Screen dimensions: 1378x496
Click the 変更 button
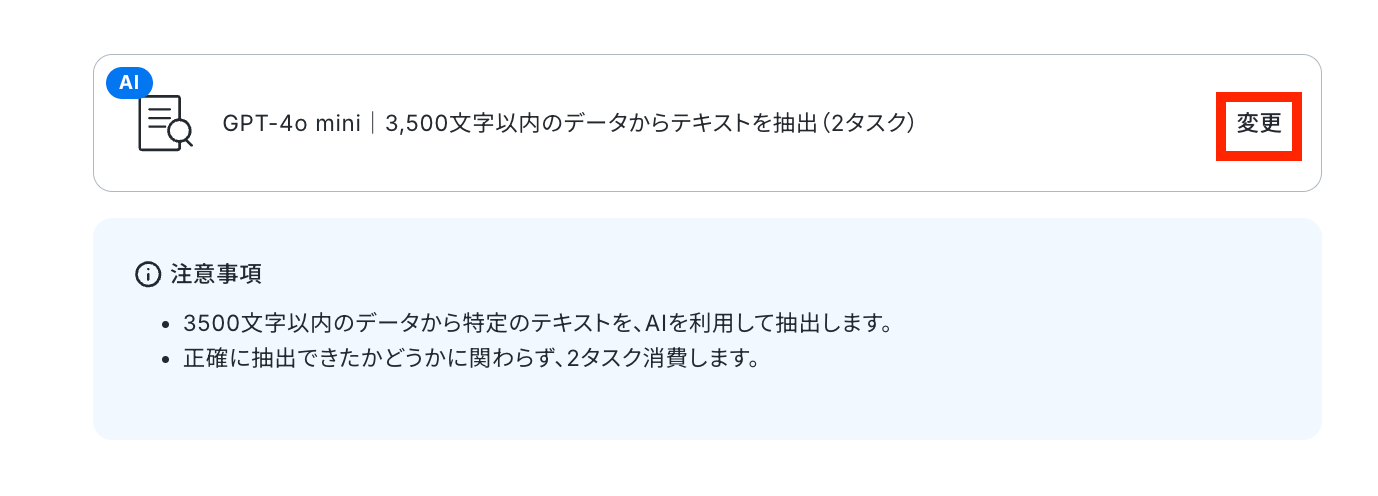pyautogui.click(x=1258, y=125)
